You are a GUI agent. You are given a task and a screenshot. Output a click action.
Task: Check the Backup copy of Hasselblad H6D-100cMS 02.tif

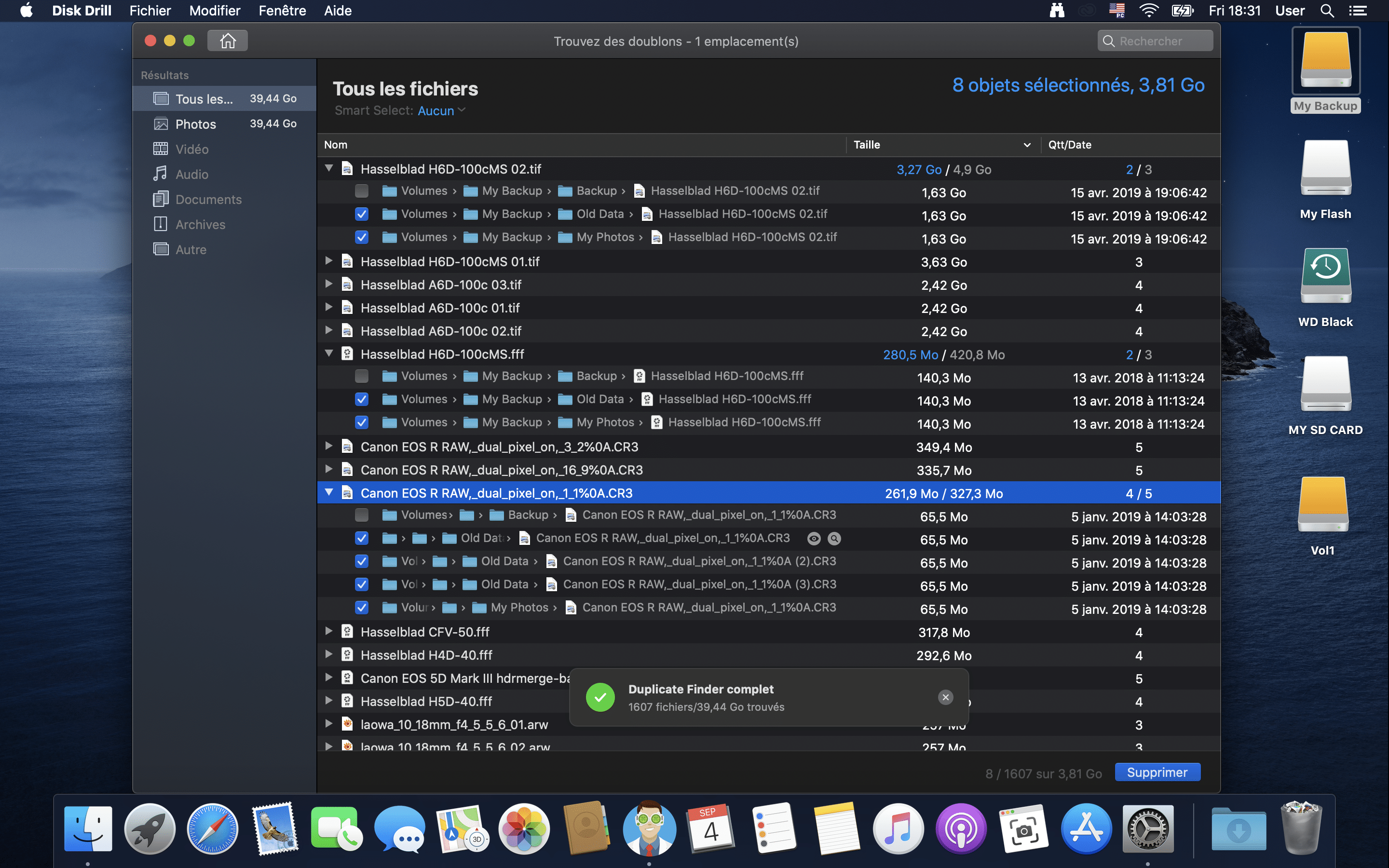(x=362, y=190)
